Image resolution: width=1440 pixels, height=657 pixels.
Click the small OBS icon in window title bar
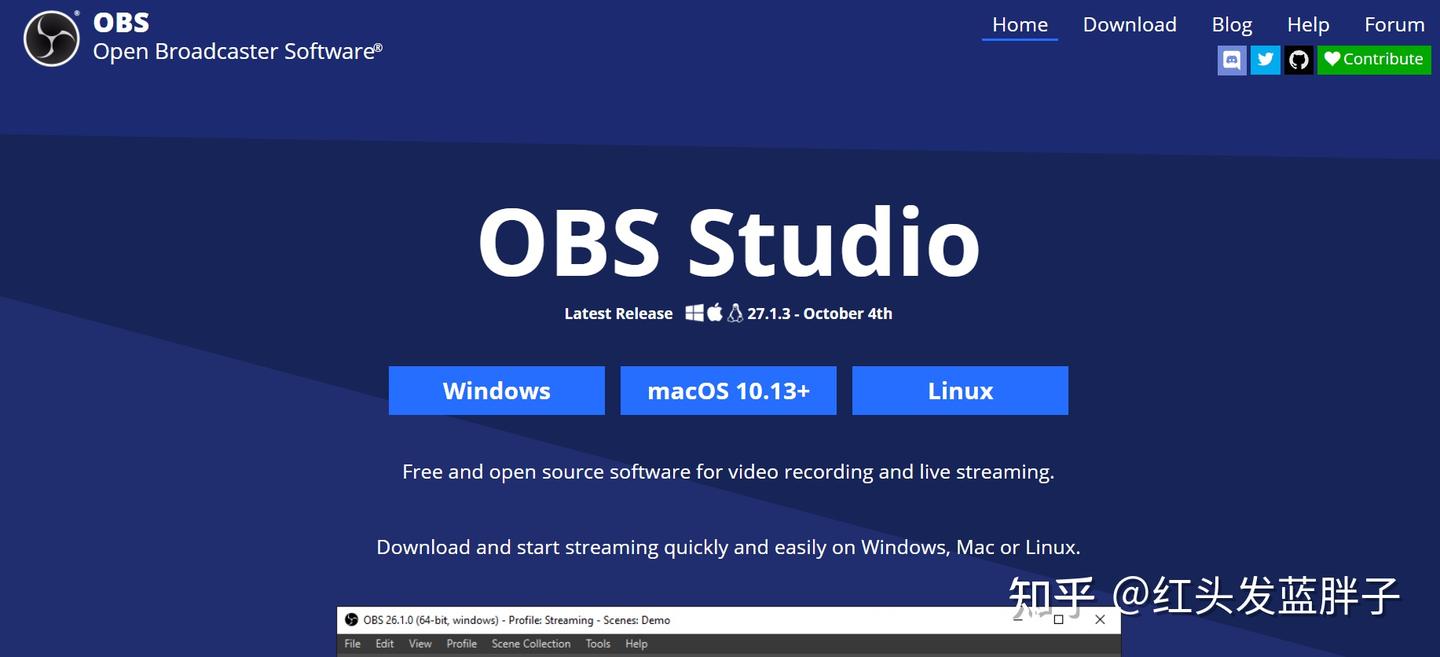click(351, 620)
